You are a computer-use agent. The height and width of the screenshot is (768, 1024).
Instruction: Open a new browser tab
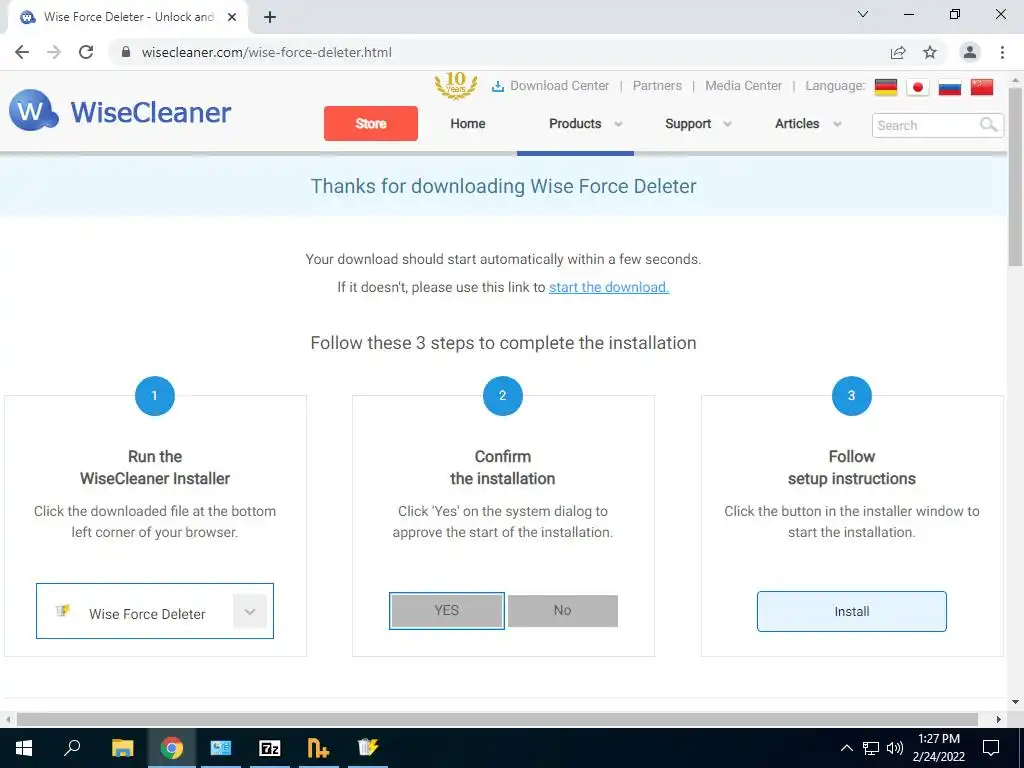tap(270, 17)
